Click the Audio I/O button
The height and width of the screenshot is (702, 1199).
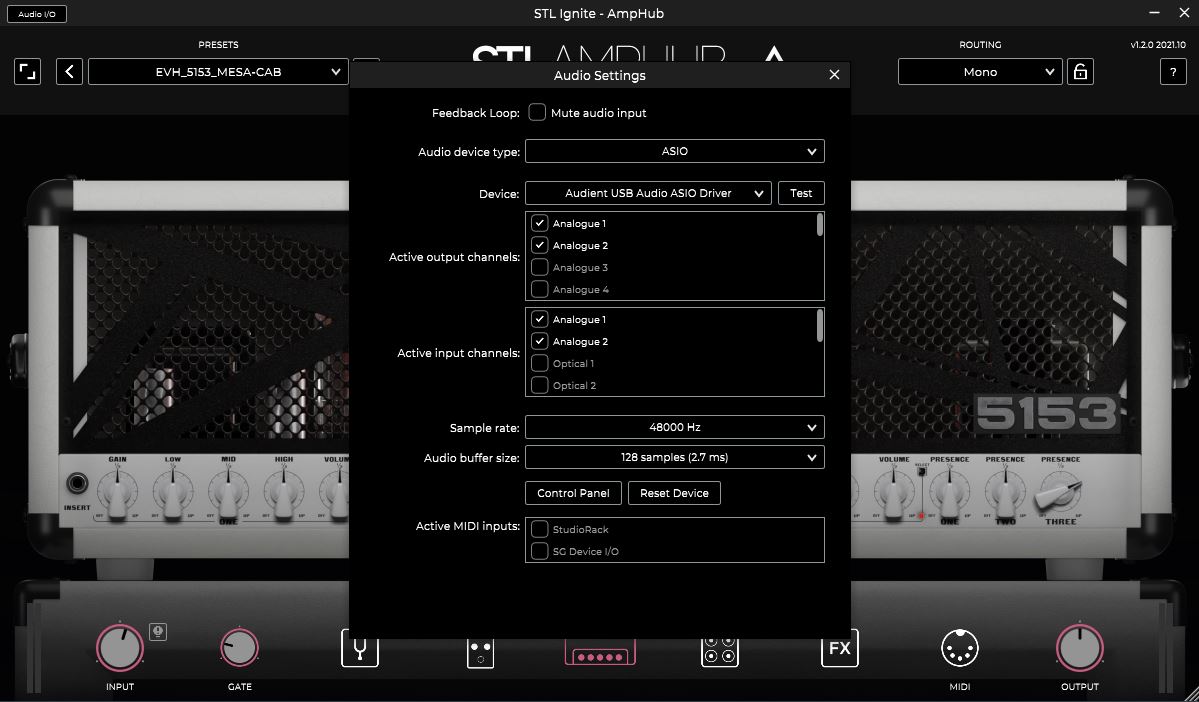(x=37, y=14)
